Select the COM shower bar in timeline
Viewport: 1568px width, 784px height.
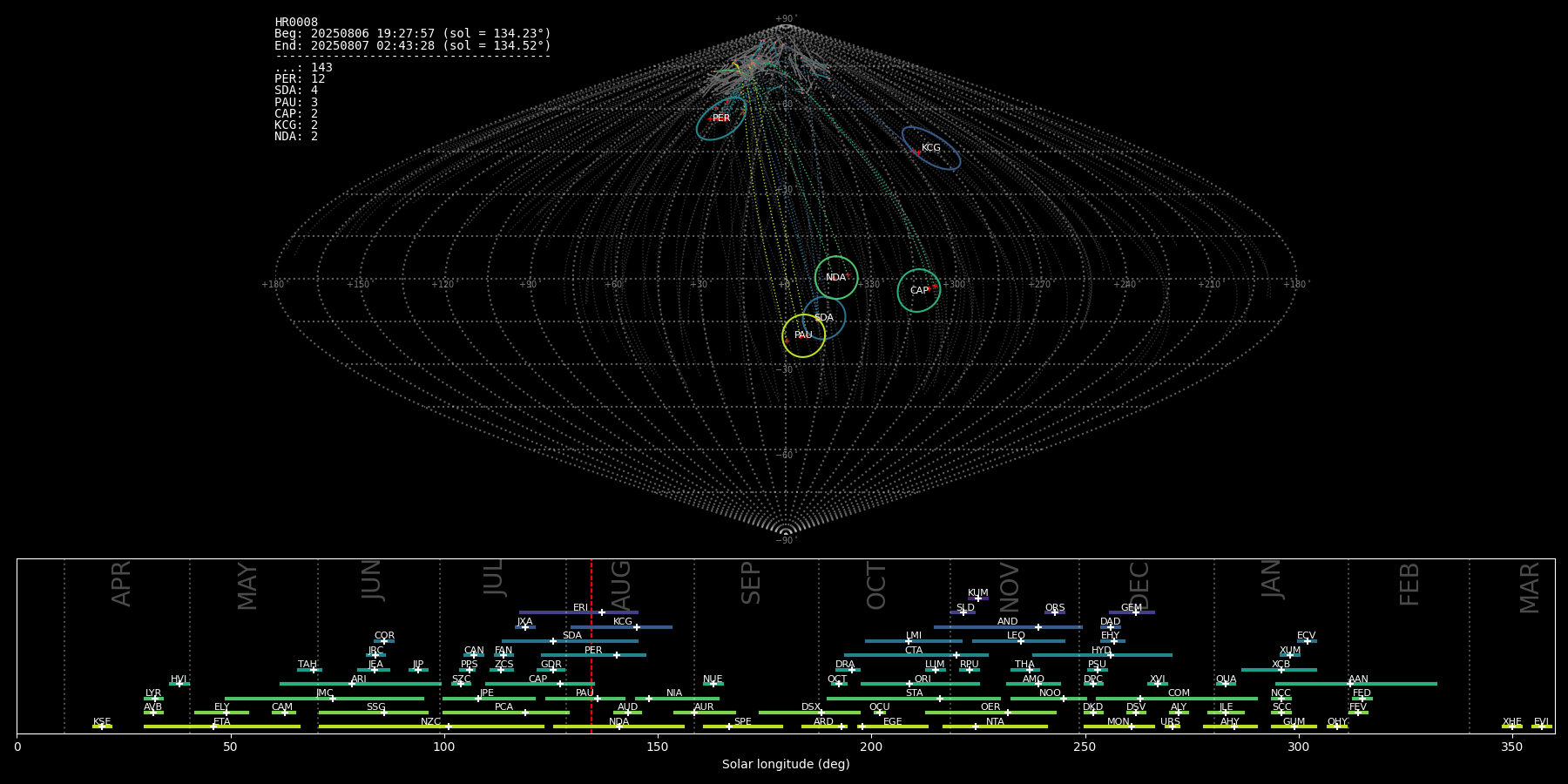coord(1177,699)
